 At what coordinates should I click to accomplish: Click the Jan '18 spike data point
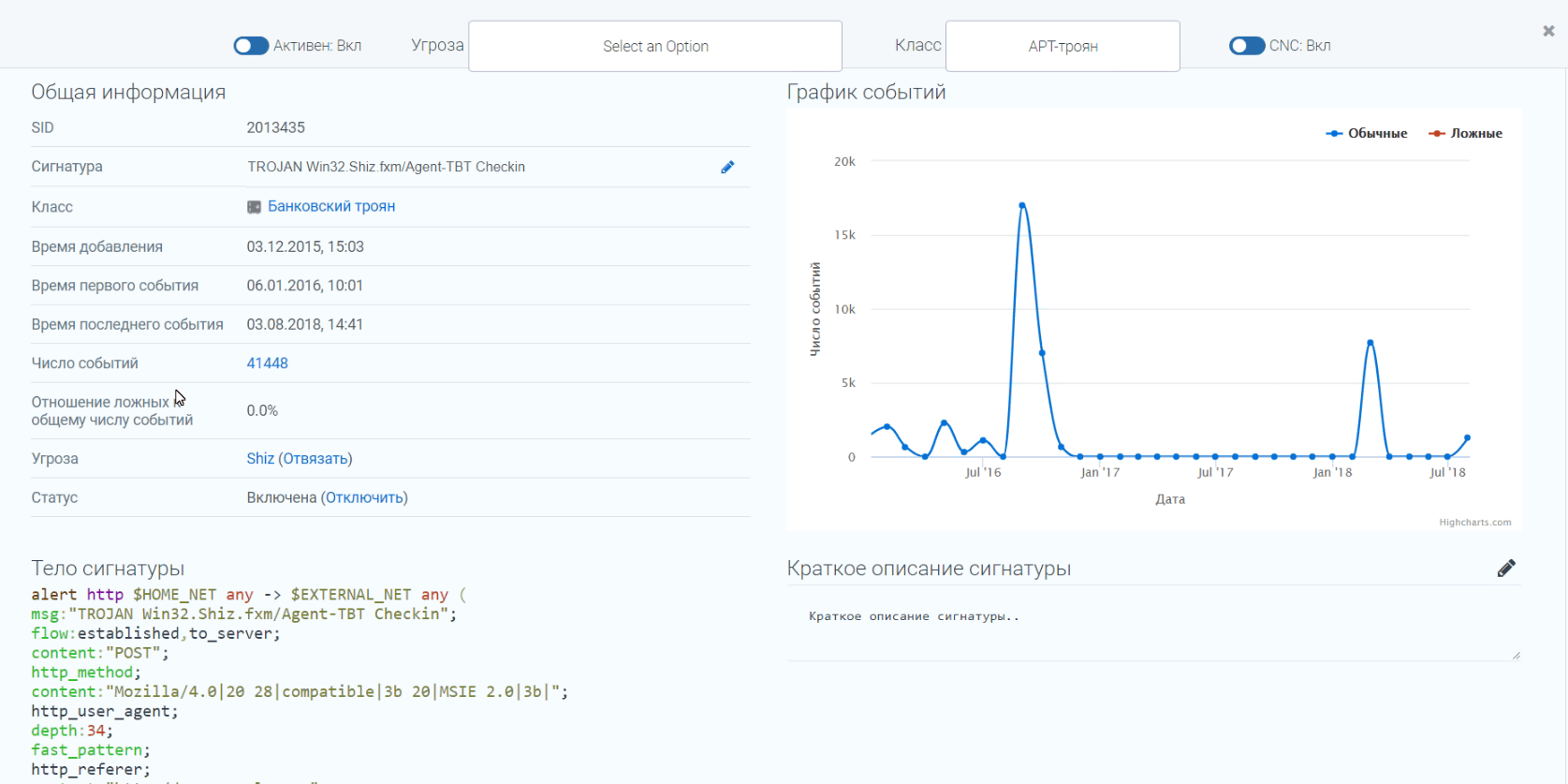(1370, 343)
